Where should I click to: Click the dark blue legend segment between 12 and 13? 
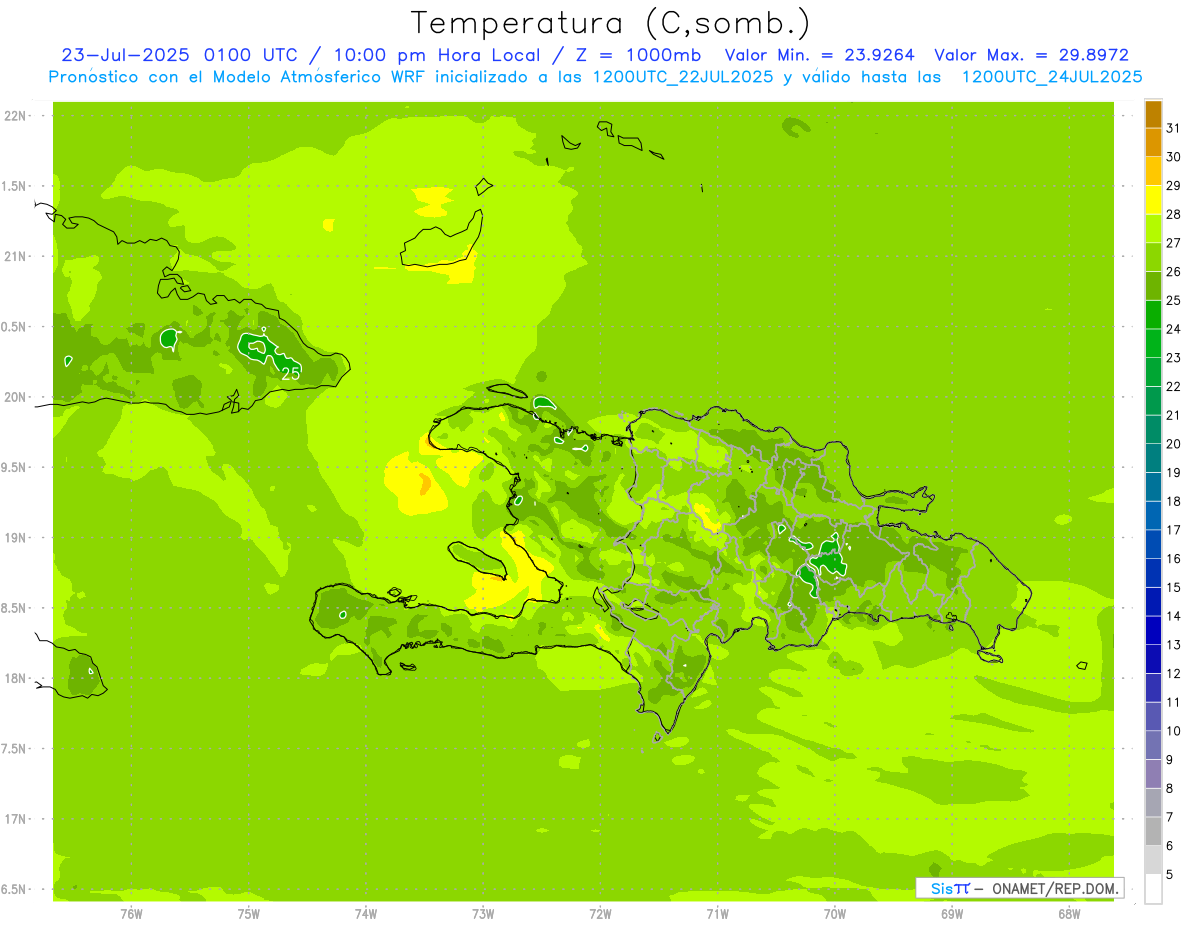[1153, 659]
